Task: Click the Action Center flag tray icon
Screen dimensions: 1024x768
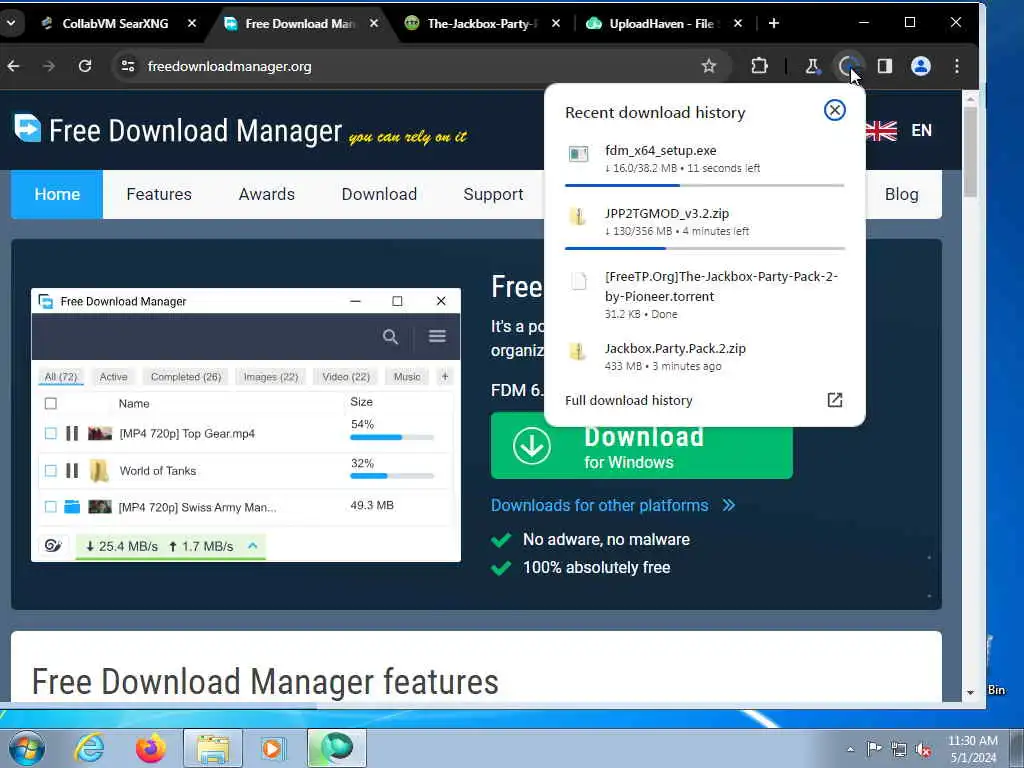Action: 874,748
